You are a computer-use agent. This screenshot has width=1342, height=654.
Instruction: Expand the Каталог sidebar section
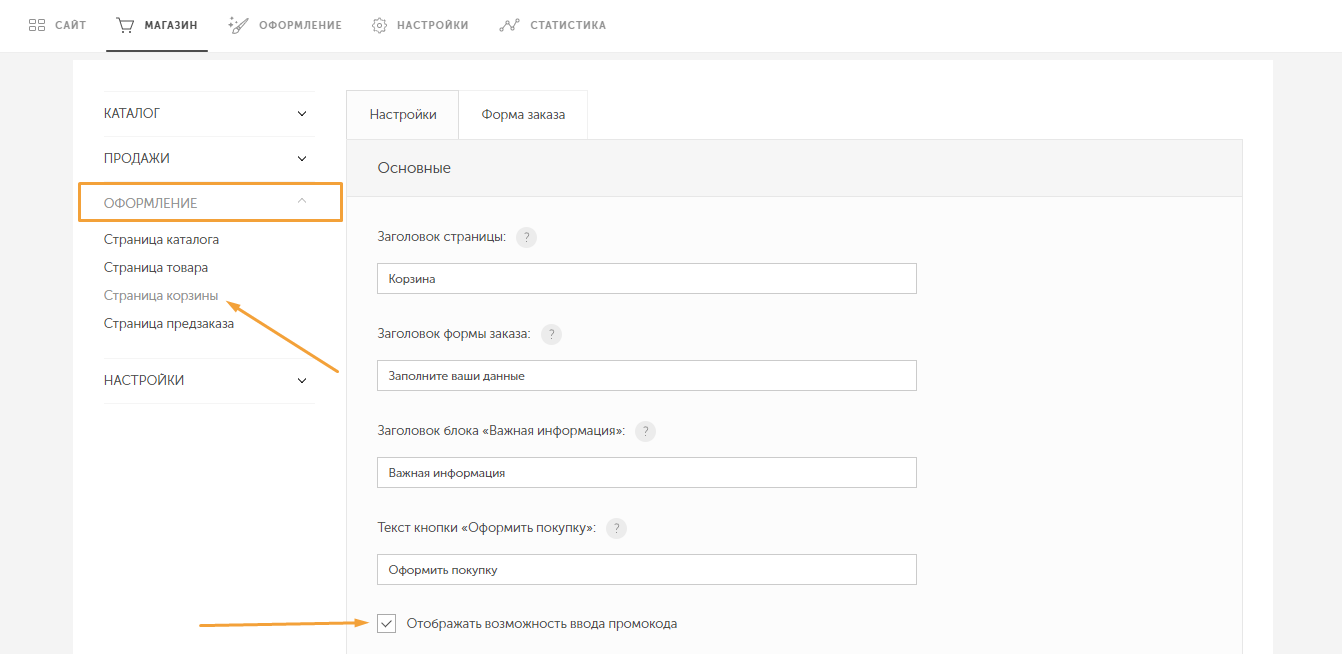[x=302, y=114]
